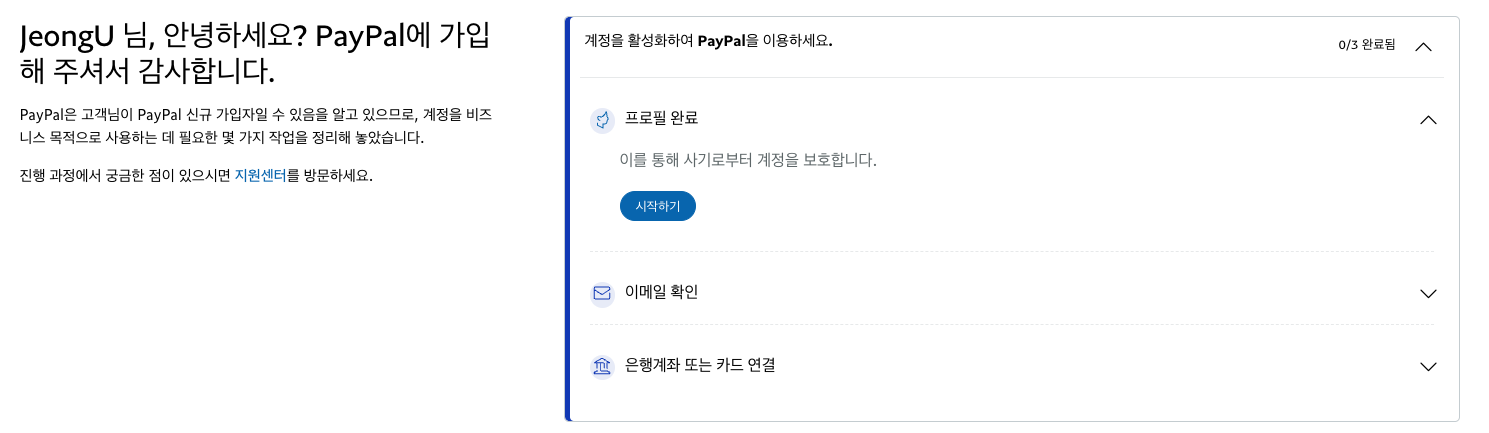Collapse the 프로필 완료 section arrow
This screenshot has width=1489, height=433.
click(x=1428, y=120)
